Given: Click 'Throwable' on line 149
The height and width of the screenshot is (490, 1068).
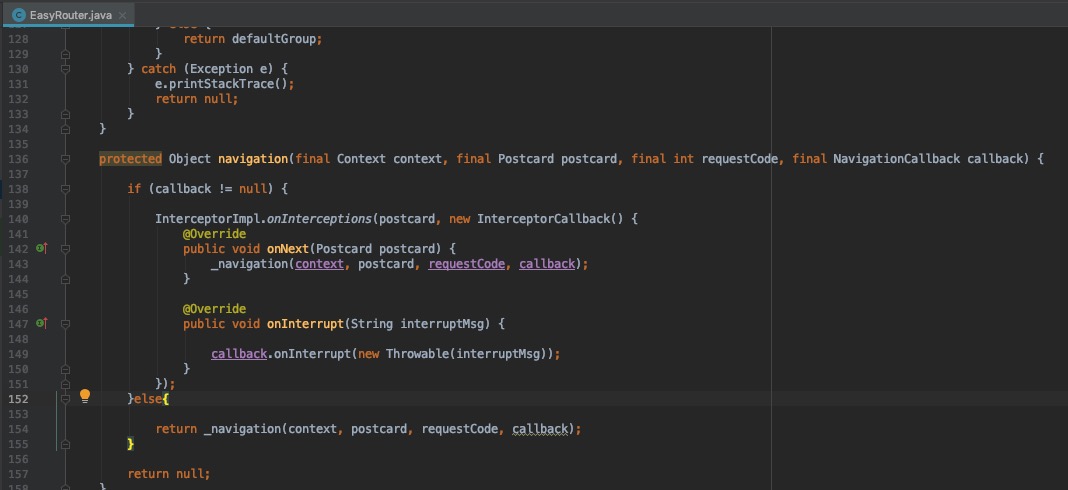Looking at the screenshot, I should tap(418, 354).
